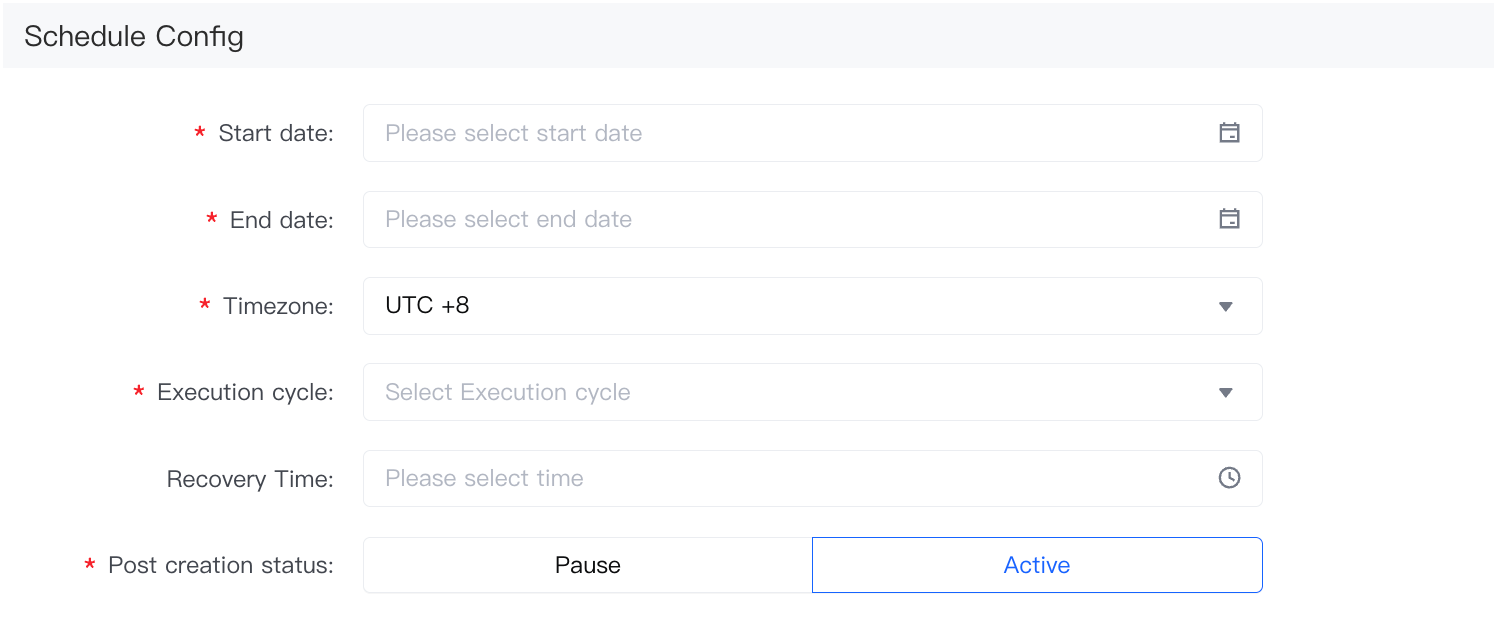Click the Recovery Time clock icon

click(1229, 478)
